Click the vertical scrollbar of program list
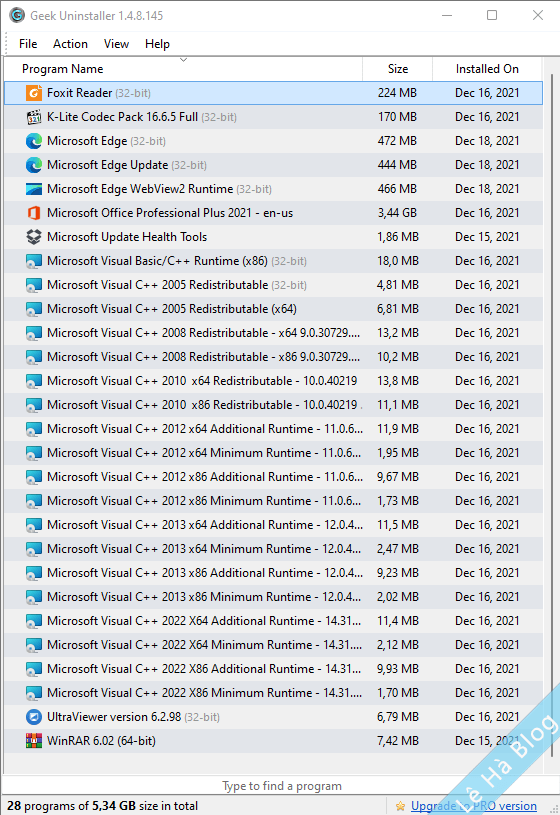Image resolution: width=560 pixels, height=815 pixels. (551, 416)
